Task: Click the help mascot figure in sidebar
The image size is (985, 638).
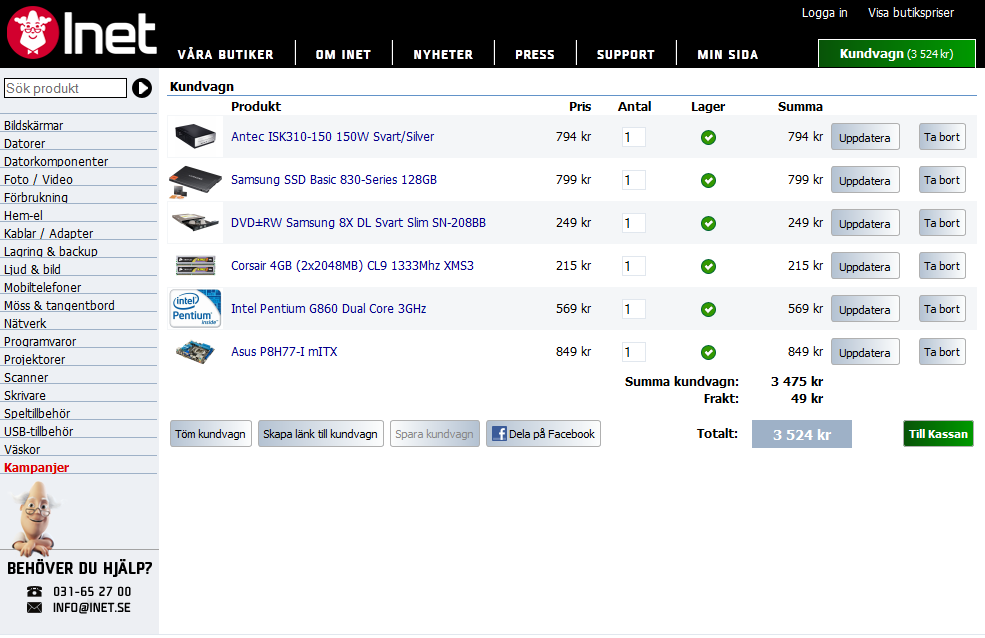Action: [x=36, y=518]
